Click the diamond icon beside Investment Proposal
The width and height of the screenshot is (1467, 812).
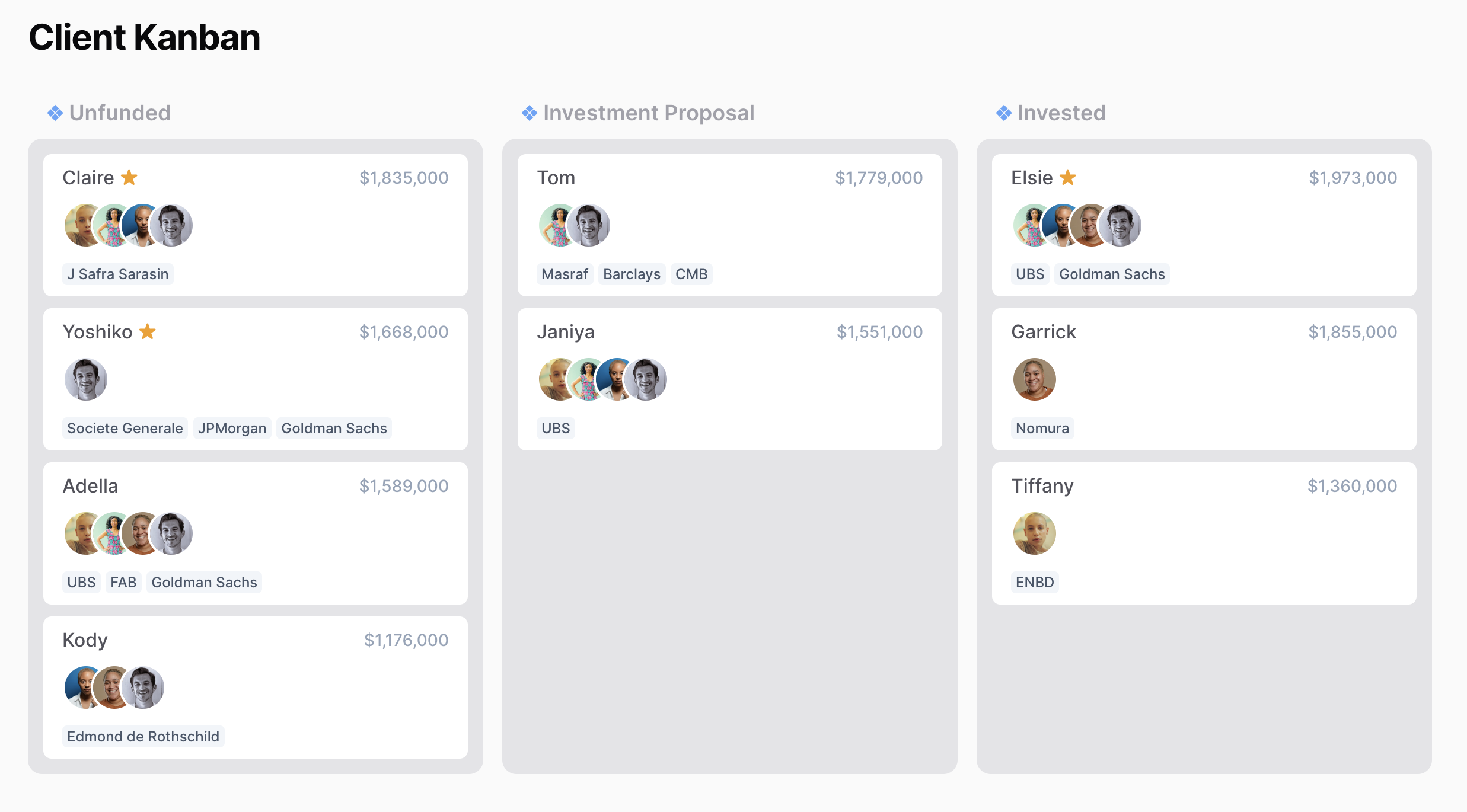[530, 113]
